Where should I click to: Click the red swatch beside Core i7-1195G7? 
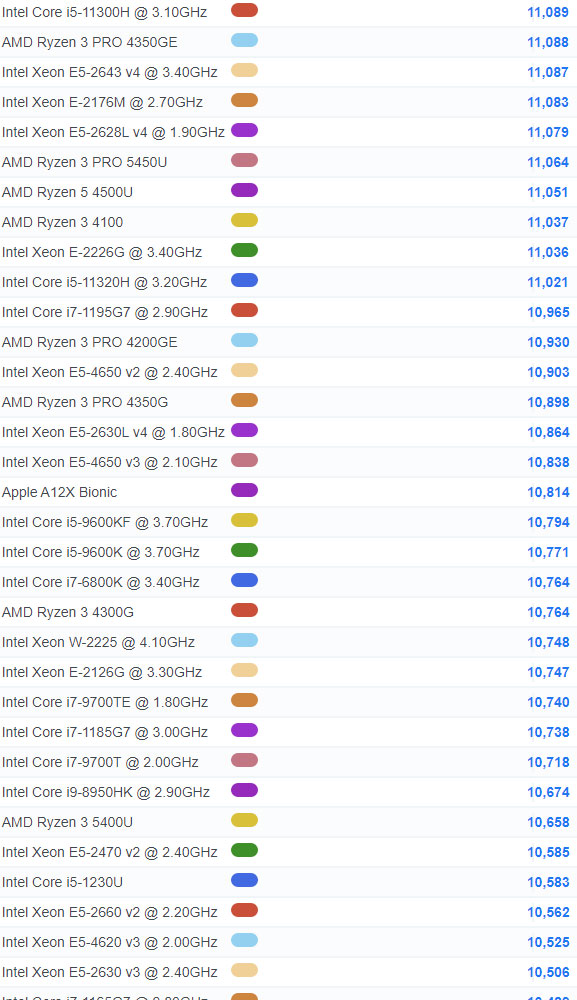coord(244,310)
